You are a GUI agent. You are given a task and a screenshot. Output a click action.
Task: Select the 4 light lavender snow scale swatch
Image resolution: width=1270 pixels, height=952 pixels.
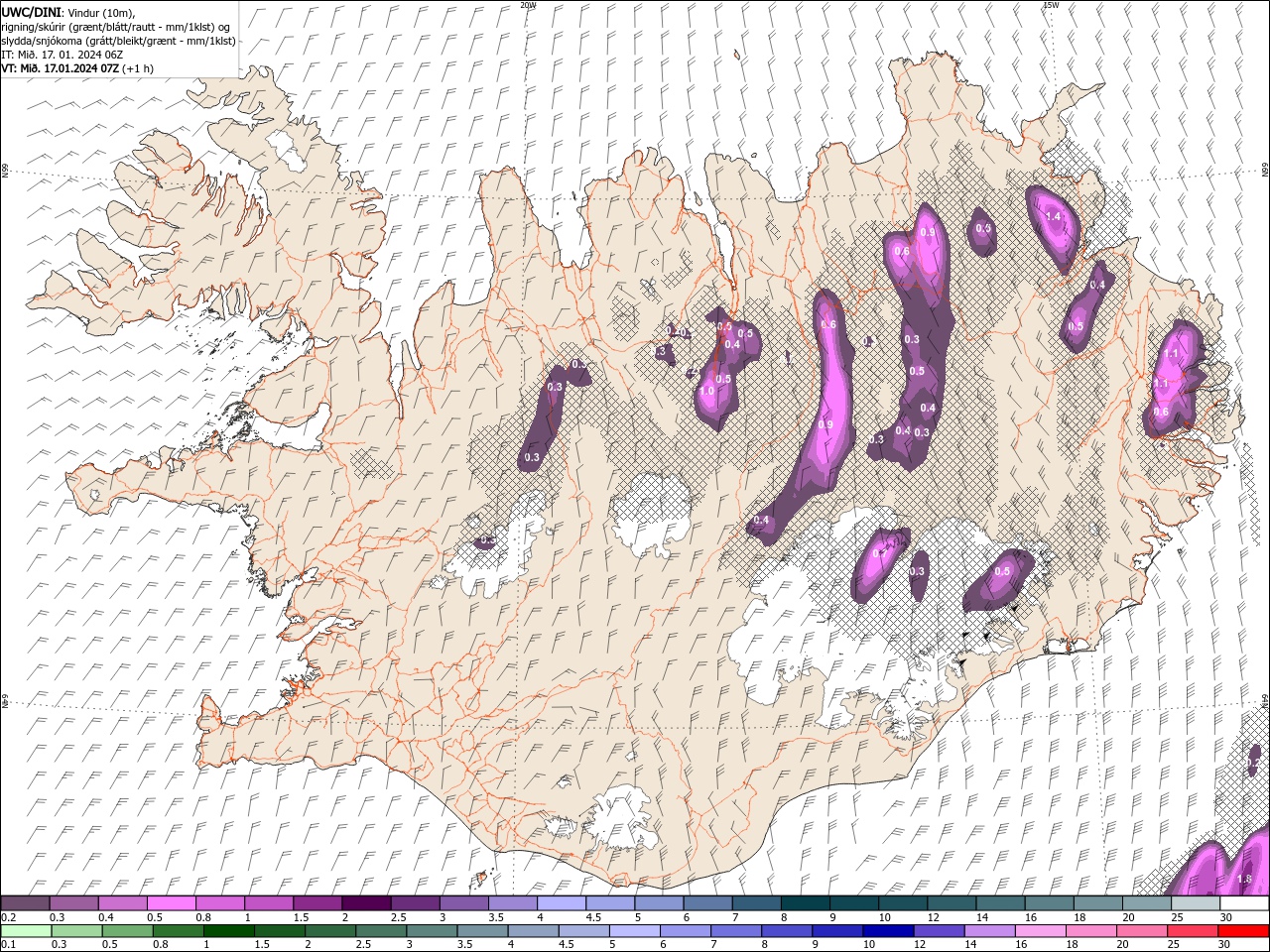click(562, 903)
